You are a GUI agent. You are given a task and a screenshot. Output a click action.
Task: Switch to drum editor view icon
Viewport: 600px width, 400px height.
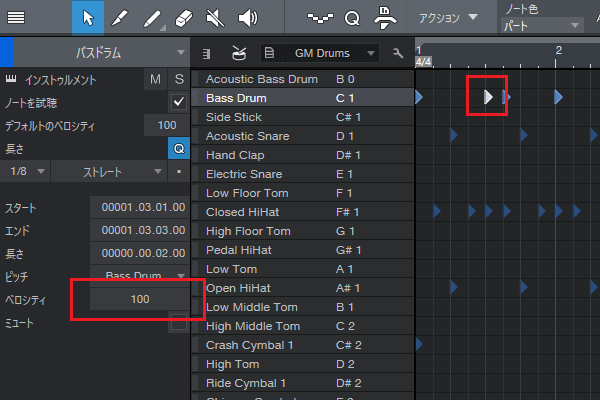click(238, 53)
